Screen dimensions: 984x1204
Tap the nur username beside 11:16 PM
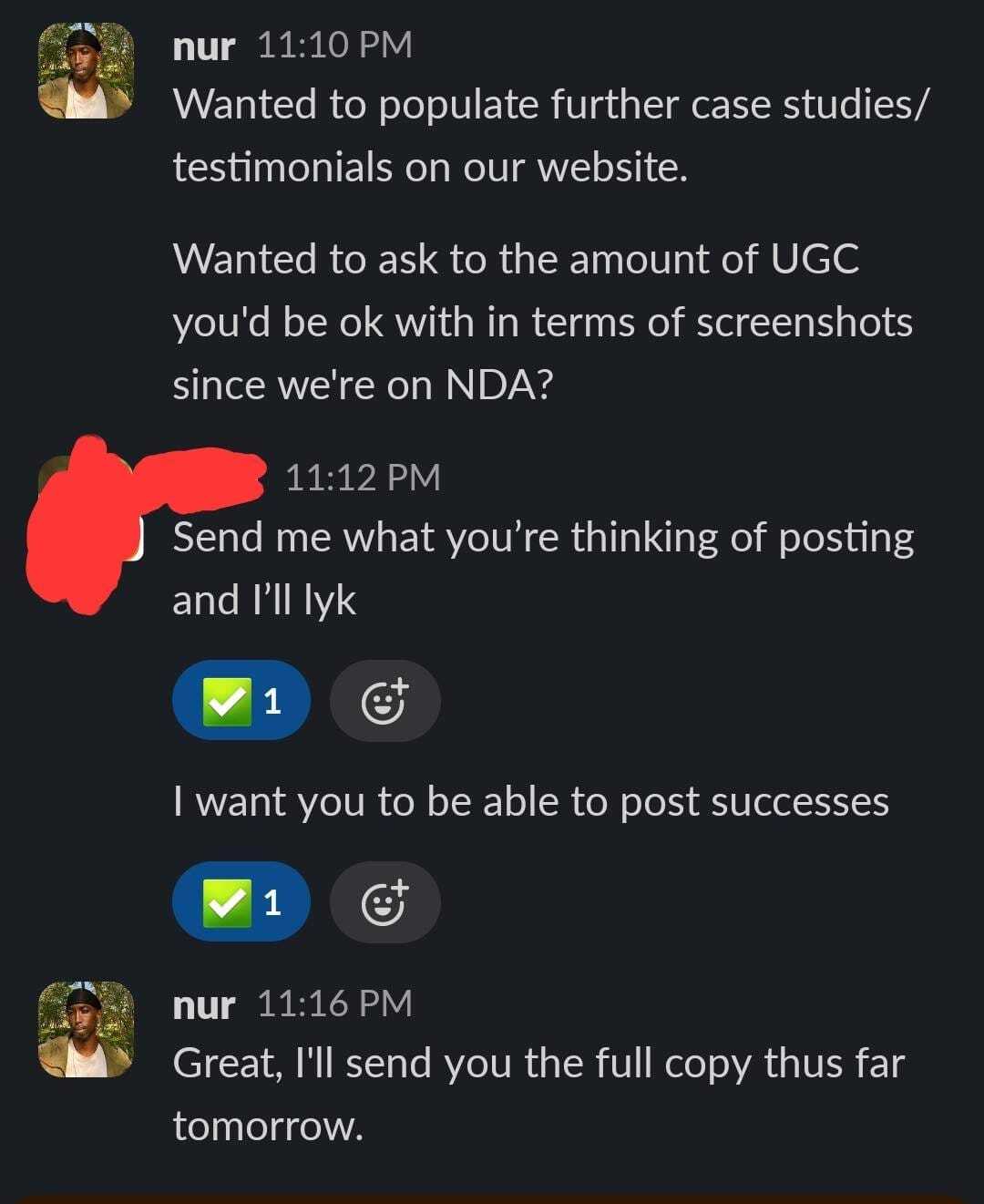(204, 1004)
